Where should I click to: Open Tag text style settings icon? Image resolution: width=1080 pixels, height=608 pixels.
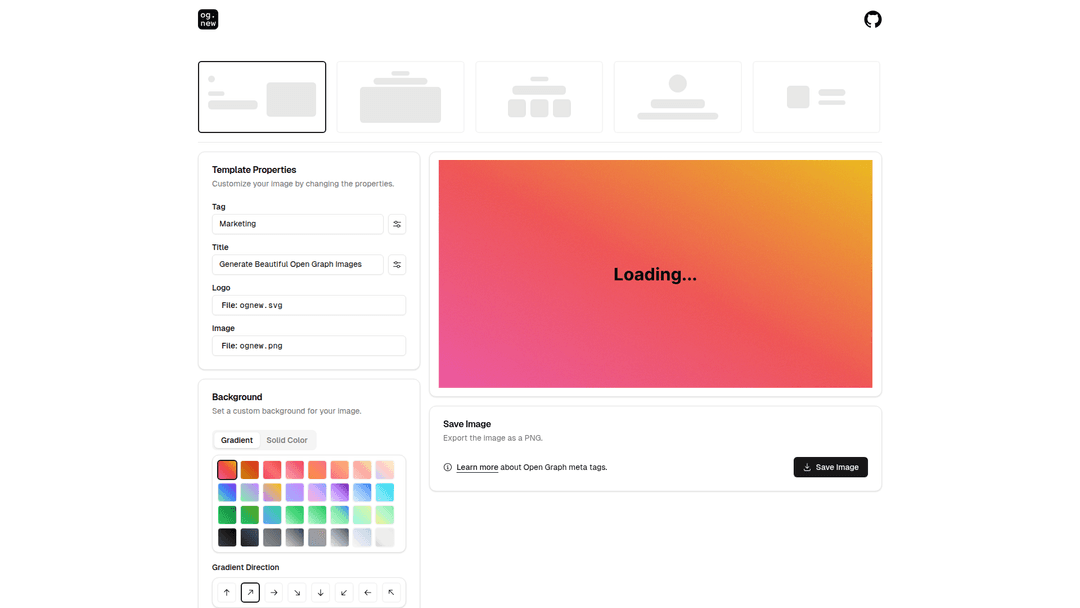click(x=397, y=224)
